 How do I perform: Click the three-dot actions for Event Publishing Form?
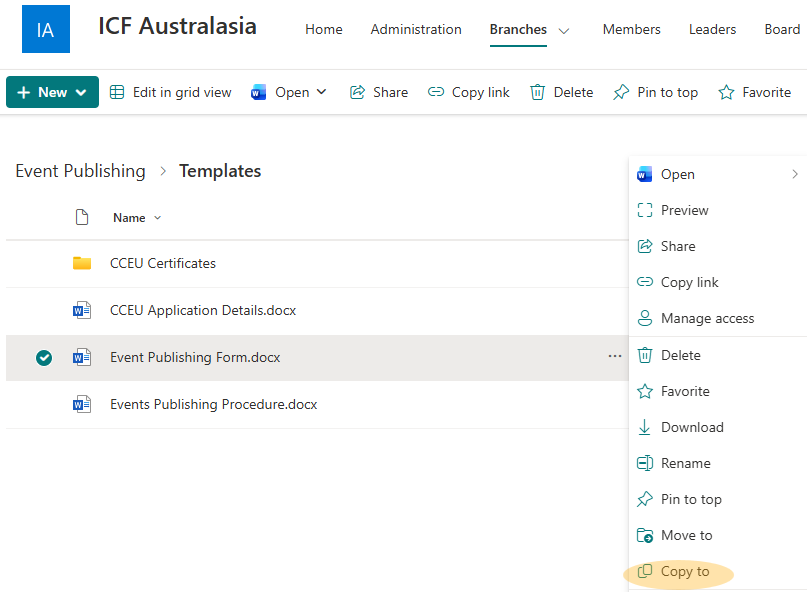point(615,357)
